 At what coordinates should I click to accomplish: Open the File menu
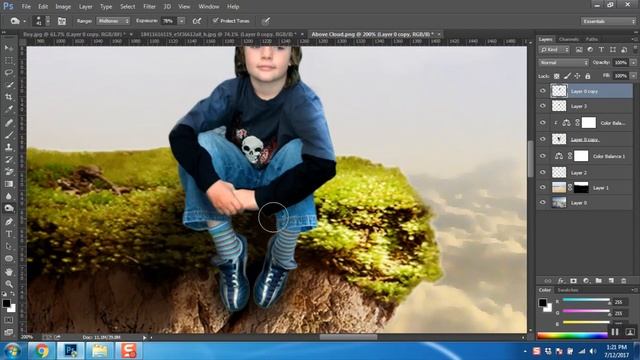tap(26, 7)
